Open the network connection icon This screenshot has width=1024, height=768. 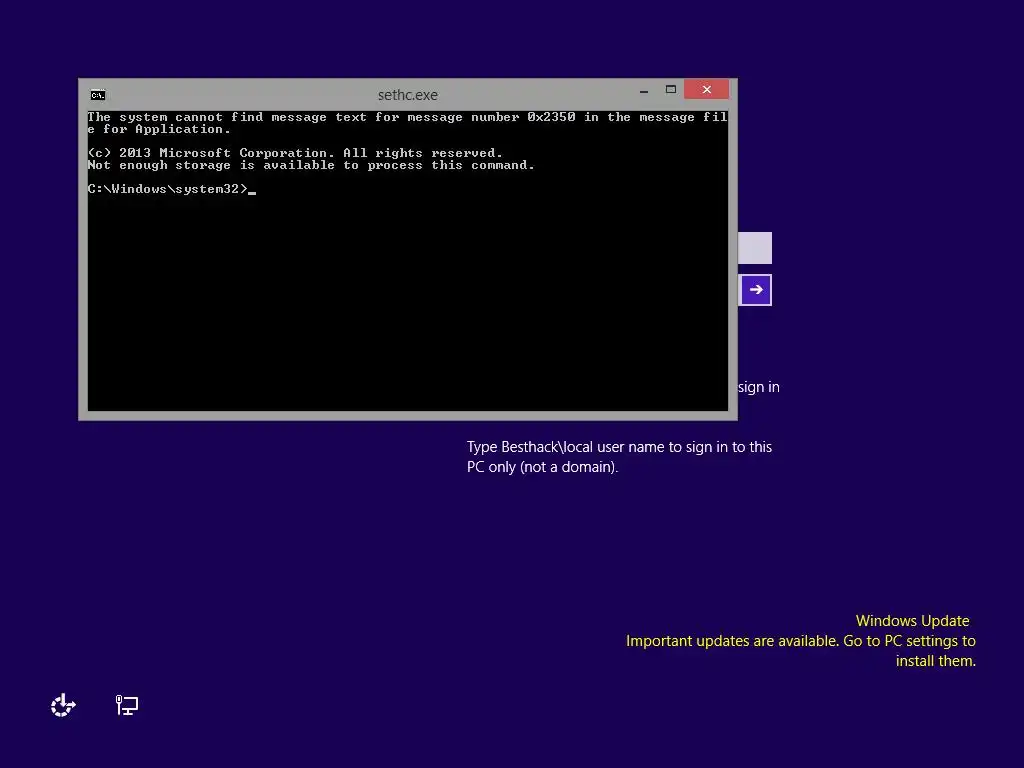click(127, 705)
